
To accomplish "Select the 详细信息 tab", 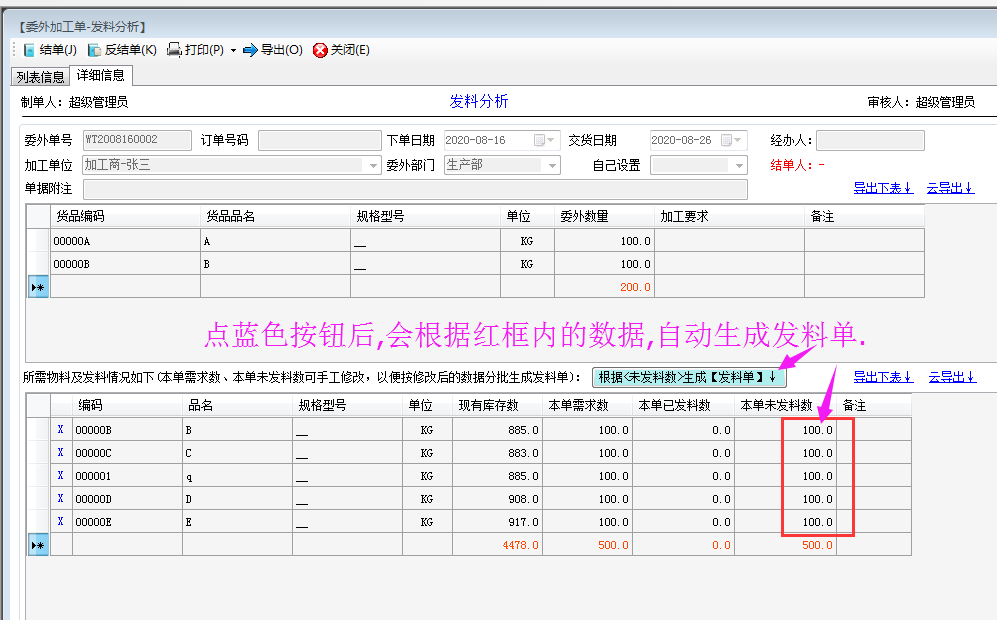I will pos(101,75).
